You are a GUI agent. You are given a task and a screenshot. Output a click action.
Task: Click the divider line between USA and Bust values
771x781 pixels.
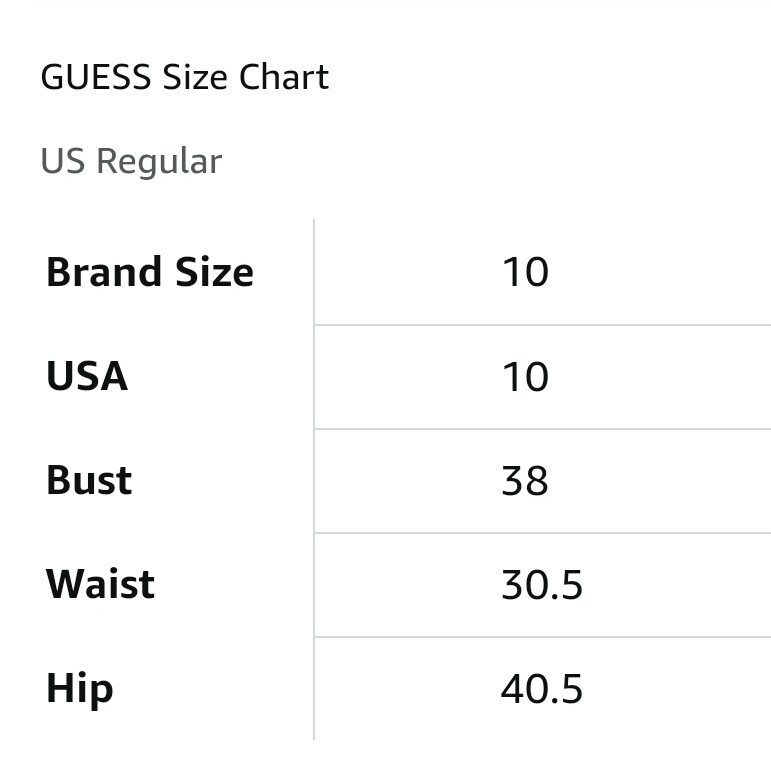click(x=542, y=429)
